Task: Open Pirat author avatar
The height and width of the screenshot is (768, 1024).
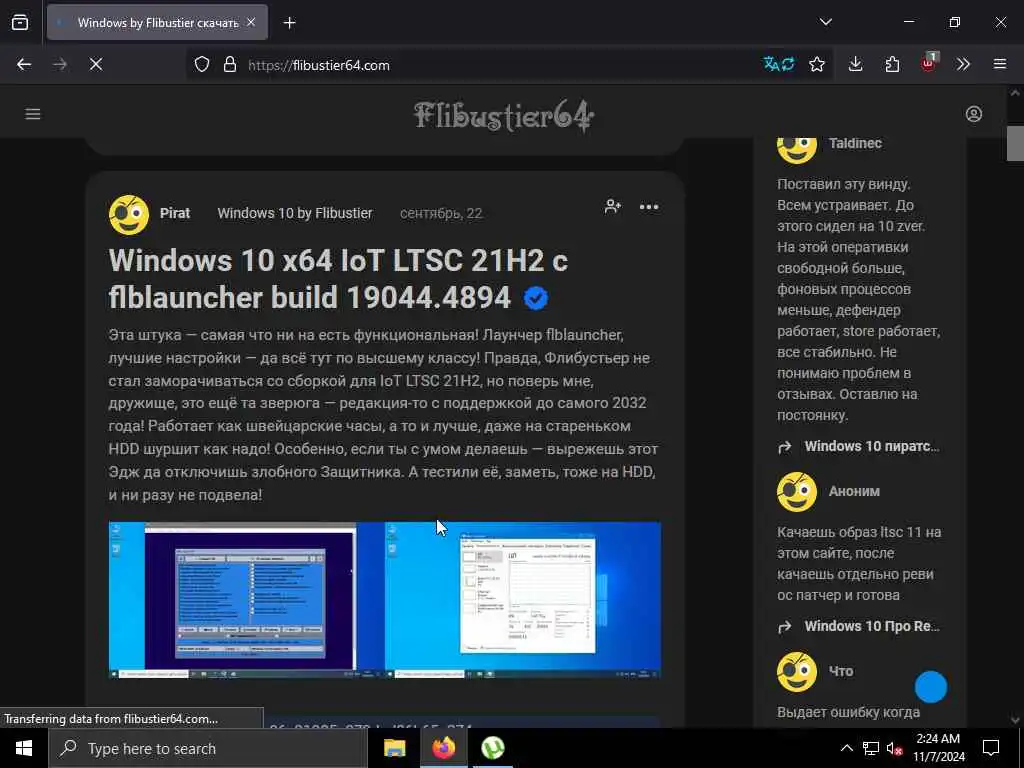Action: click(129, 214)
